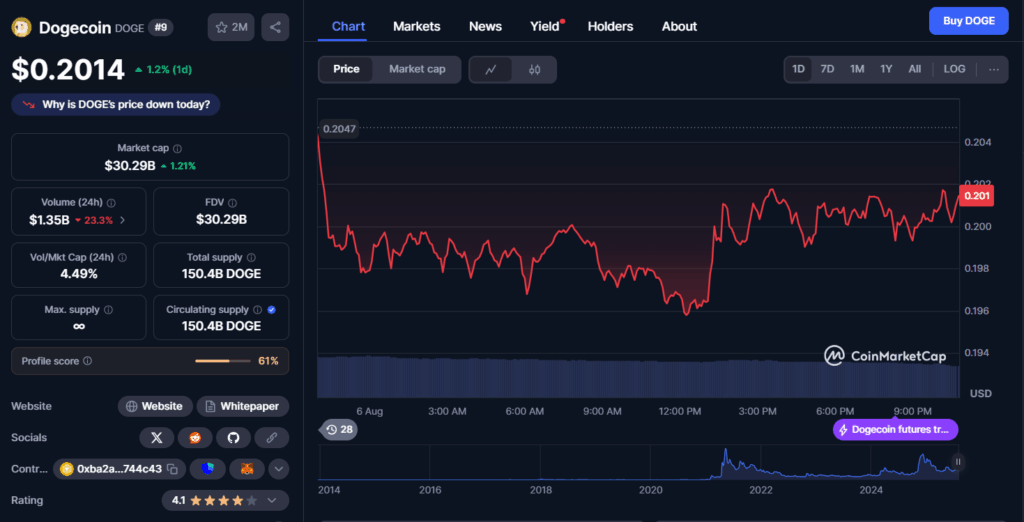Copy the contract address icon
Viewport: 1024px width, 522px height.
(x=172, y=468)
